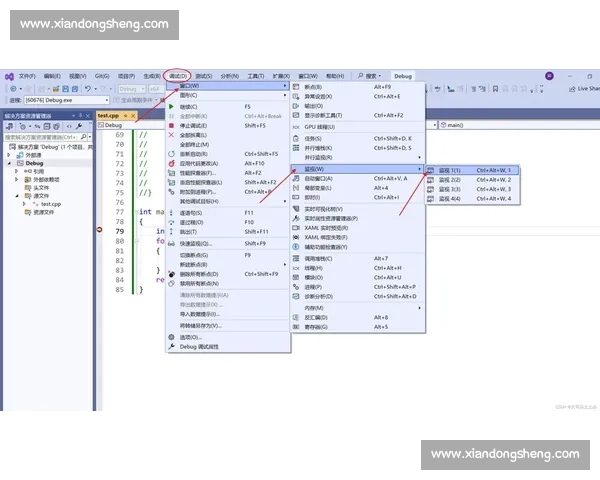Click Save All icon in main toolbar
600x480 pixels.
click(x=75, y=89)
